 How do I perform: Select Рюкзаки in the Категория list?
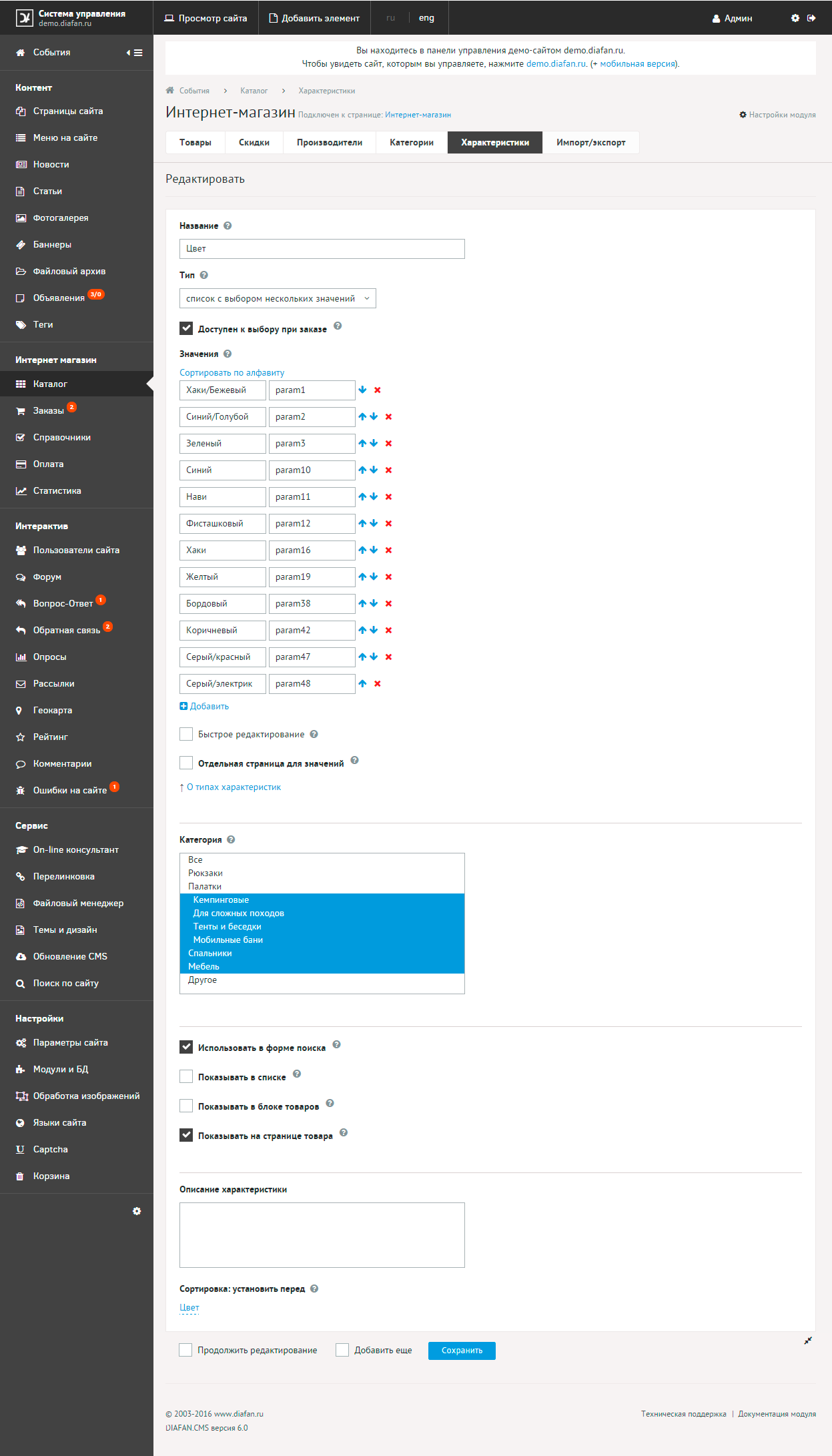205,873
